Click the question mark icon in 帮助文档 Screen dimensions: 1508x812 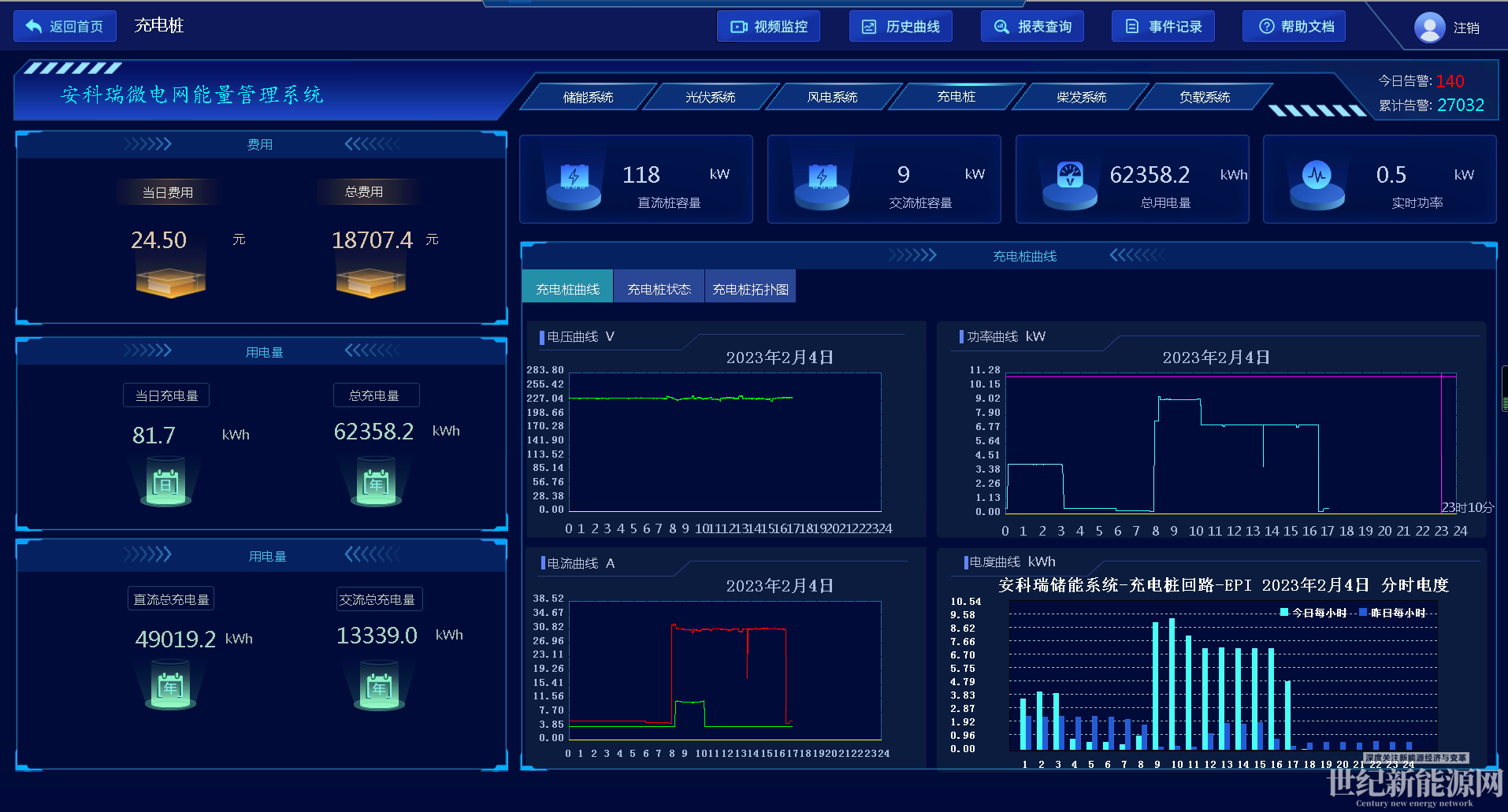click(1267, 27)
